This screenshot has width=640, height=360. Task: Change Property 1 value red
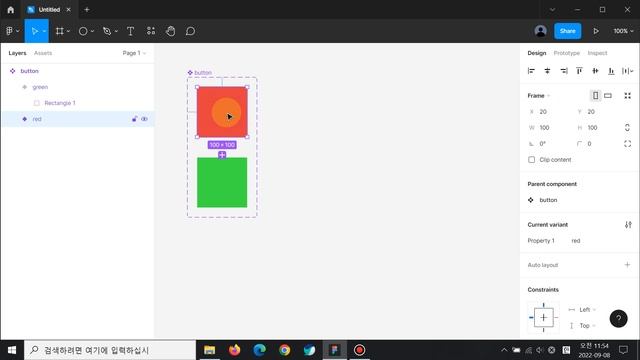[x=576, y=241]
